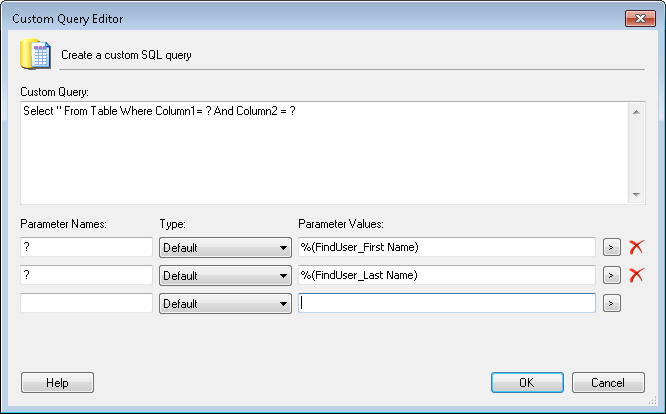Open the second row's Type dropdown

click(225, 275)
